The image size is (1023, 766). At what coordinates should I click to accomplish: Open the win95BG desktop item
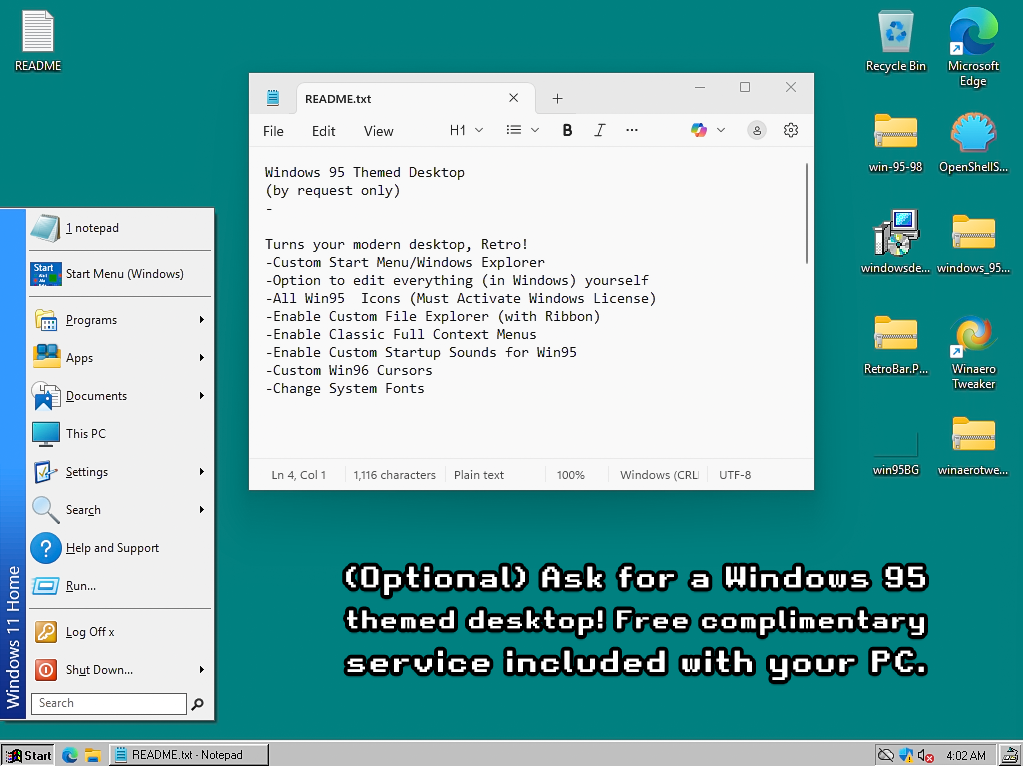895,452
